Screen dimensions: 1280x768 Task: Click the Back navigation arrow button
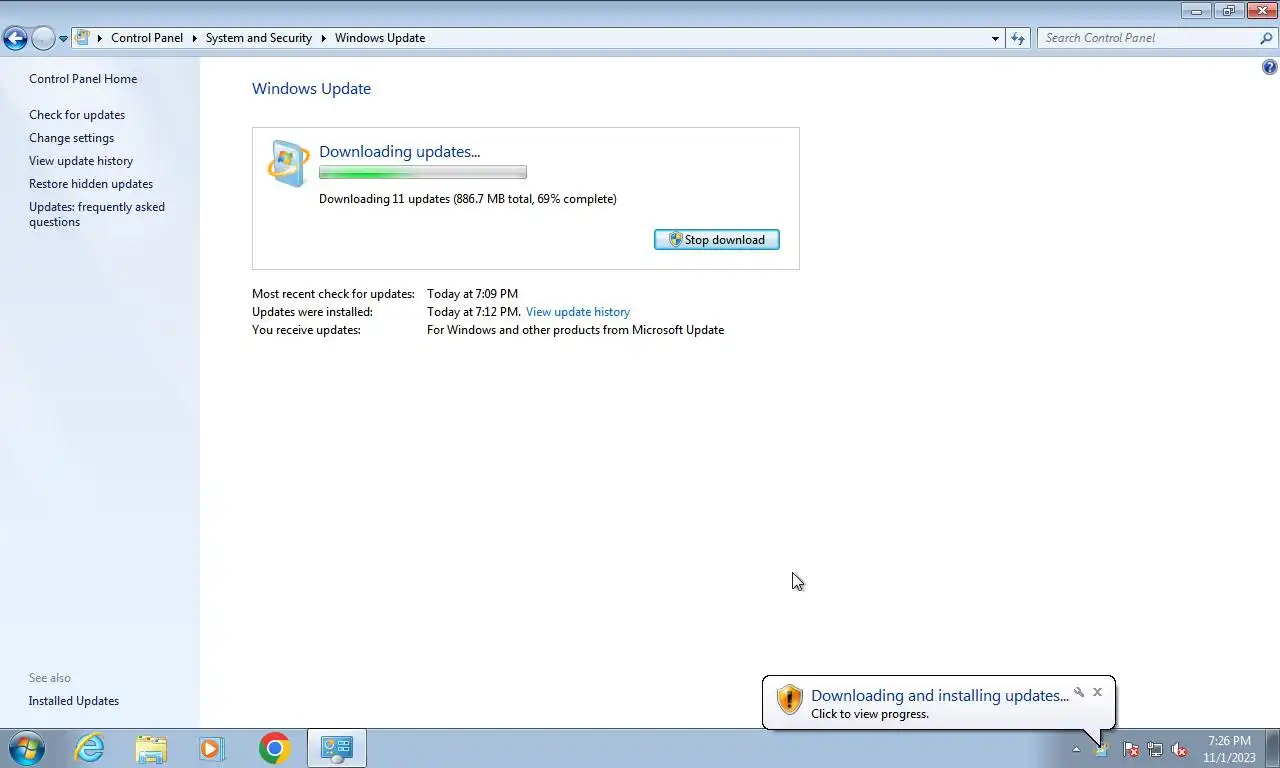click(15, 39)
